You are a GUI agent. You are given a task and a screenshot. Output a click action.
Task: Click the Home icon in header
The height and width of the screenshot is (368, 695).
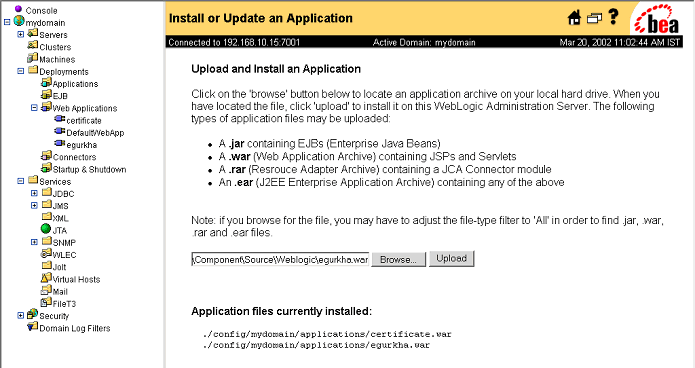[x=574, y=18]
